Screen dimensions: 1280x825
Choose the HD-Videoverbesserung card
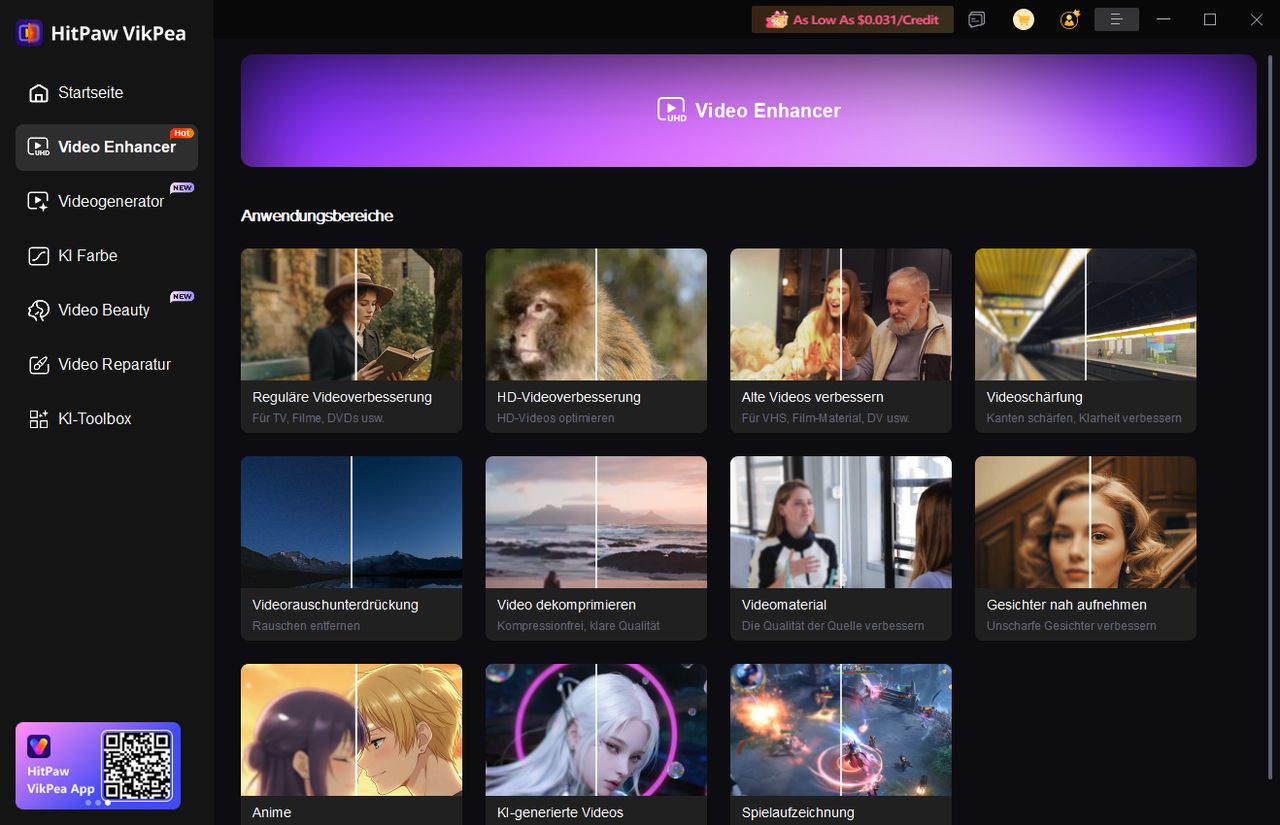point(596,340)
